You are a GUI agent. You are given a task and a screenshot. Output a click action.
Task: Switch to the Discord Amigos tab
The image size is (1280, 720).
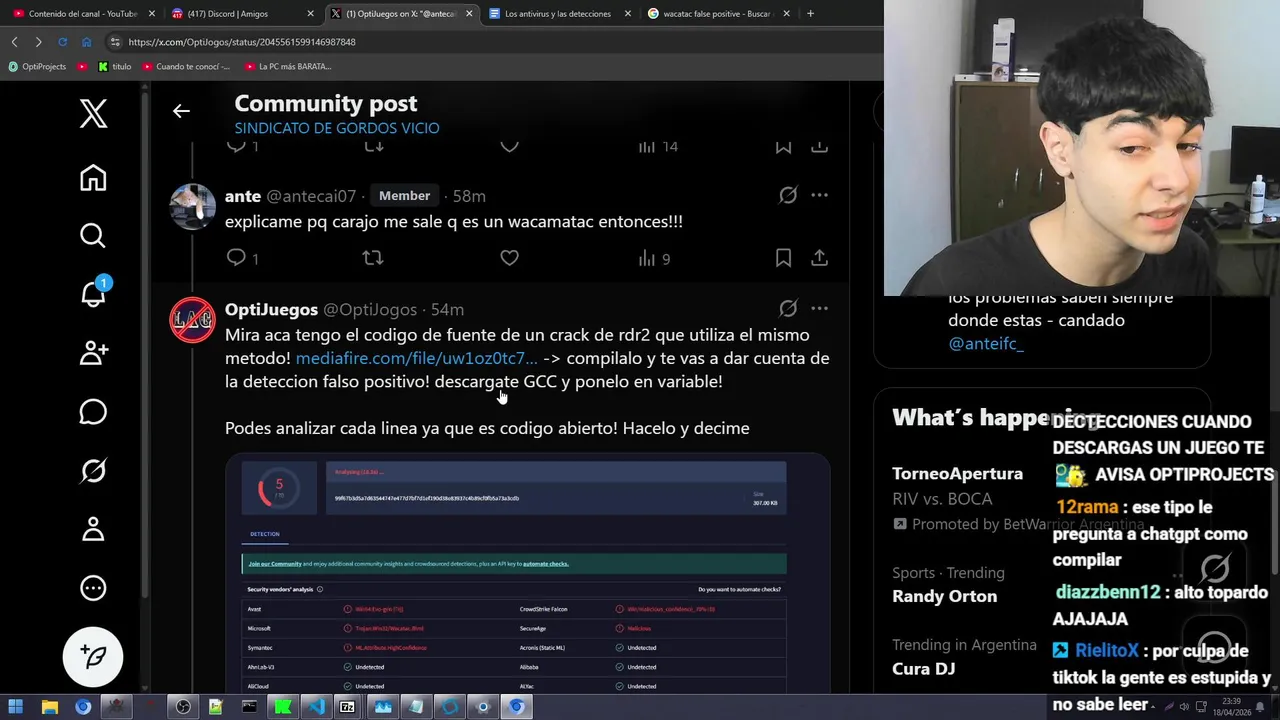242,14
